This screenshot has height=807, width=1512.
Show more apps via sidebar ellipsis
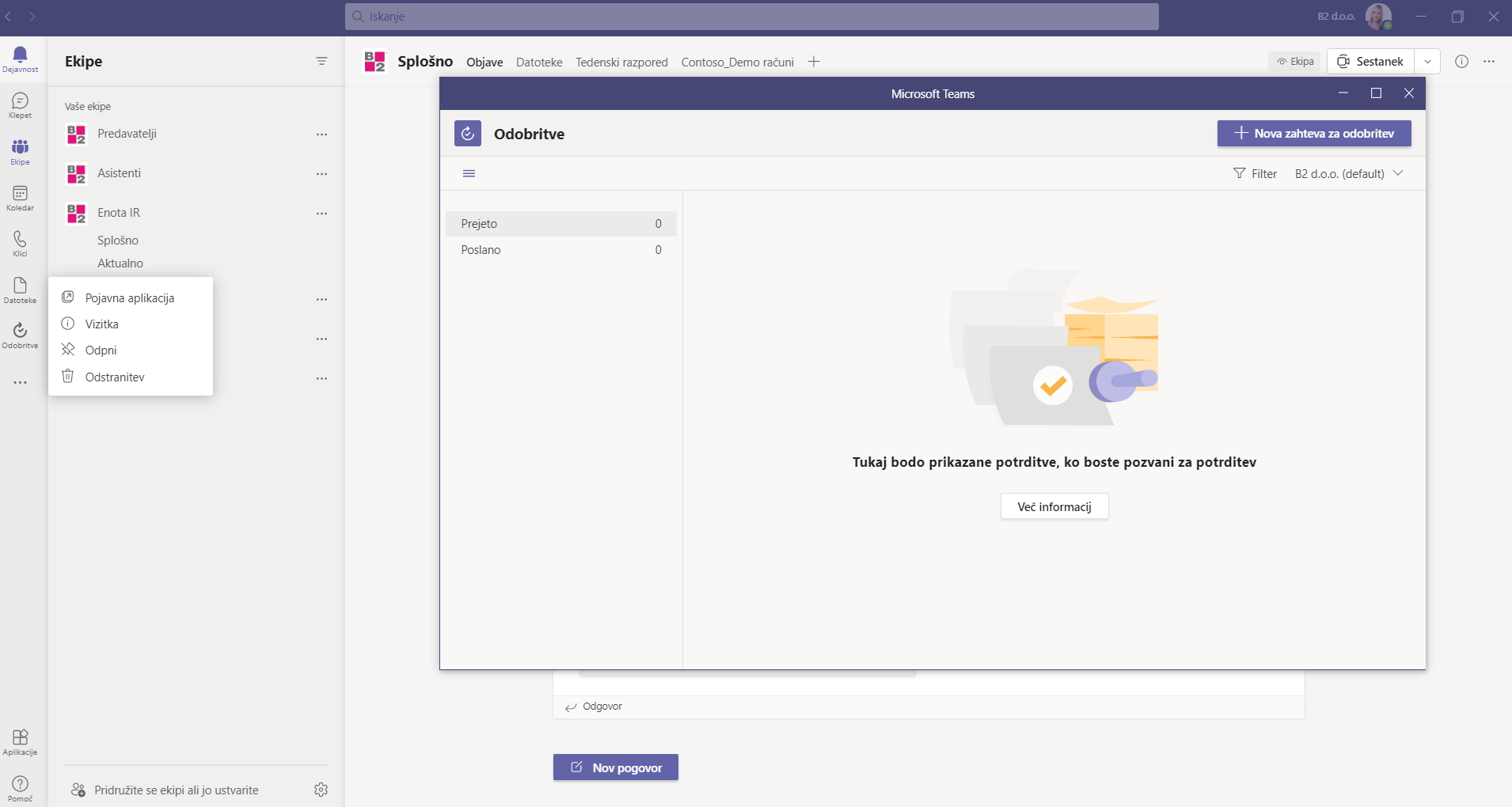(x=20, y=382)
